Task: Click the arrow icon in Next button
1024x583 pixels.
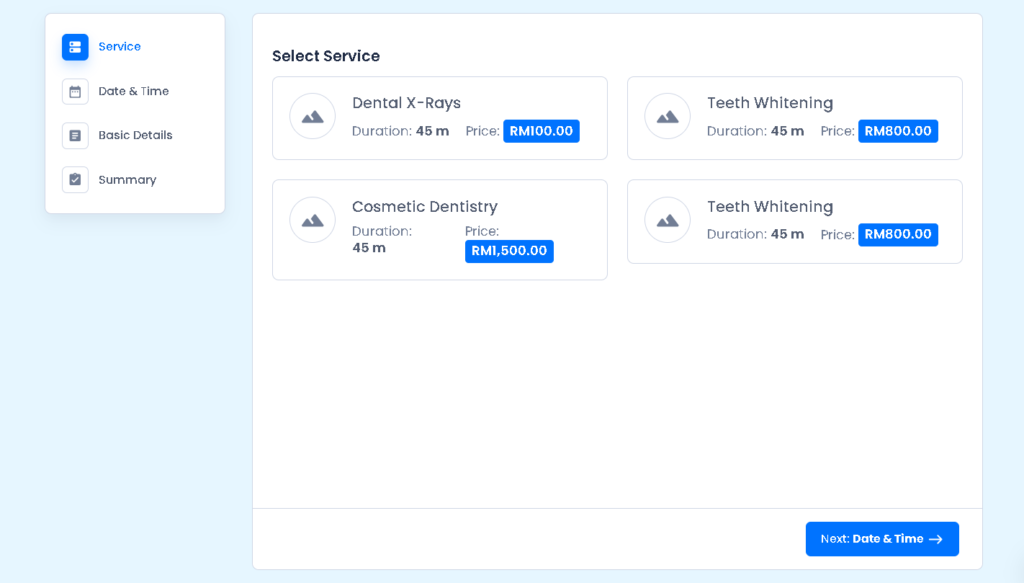Action: (936, 539)
